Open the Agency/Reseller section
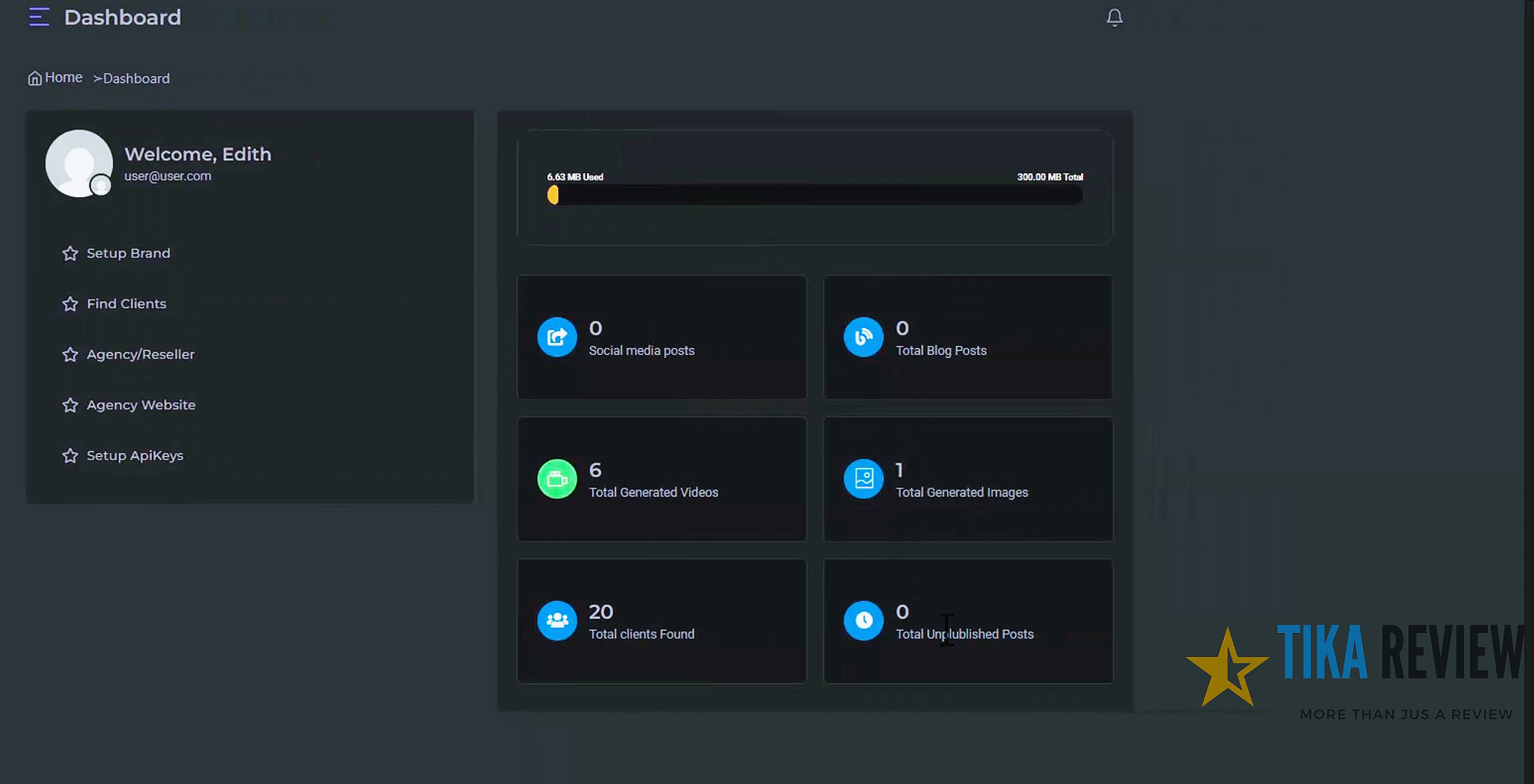Image resolution: width=1534 pixels, height=784 pixels. pyautogui.click(x=140, y=354)
